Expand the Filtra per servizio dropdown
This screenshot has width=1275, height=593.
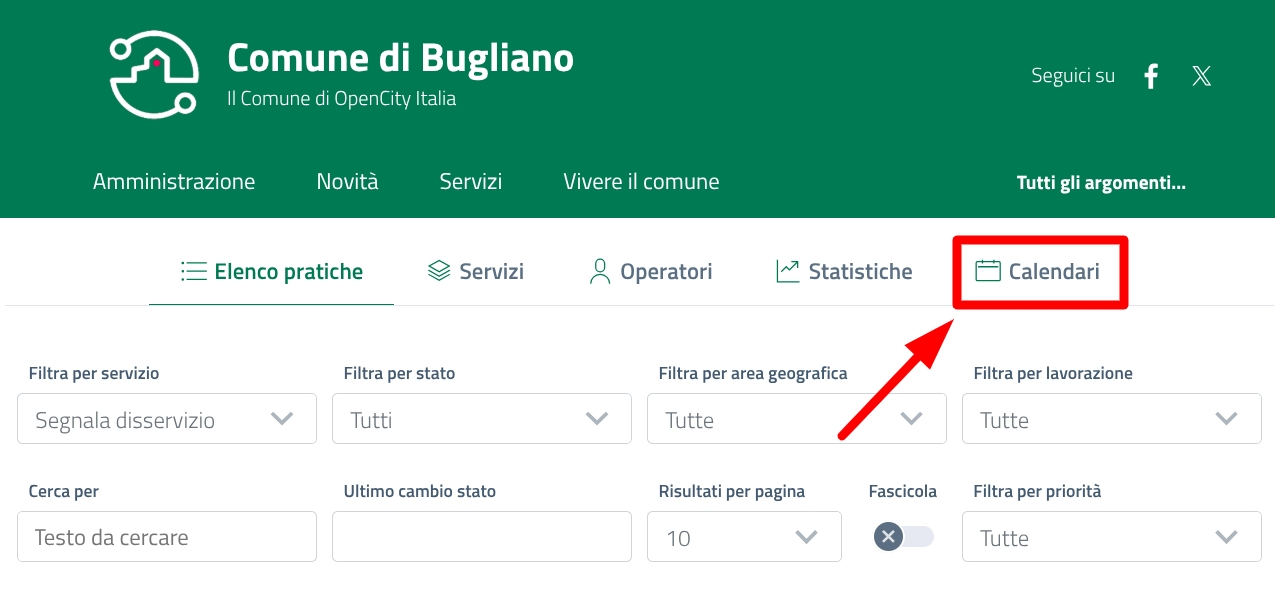(167, 419)
